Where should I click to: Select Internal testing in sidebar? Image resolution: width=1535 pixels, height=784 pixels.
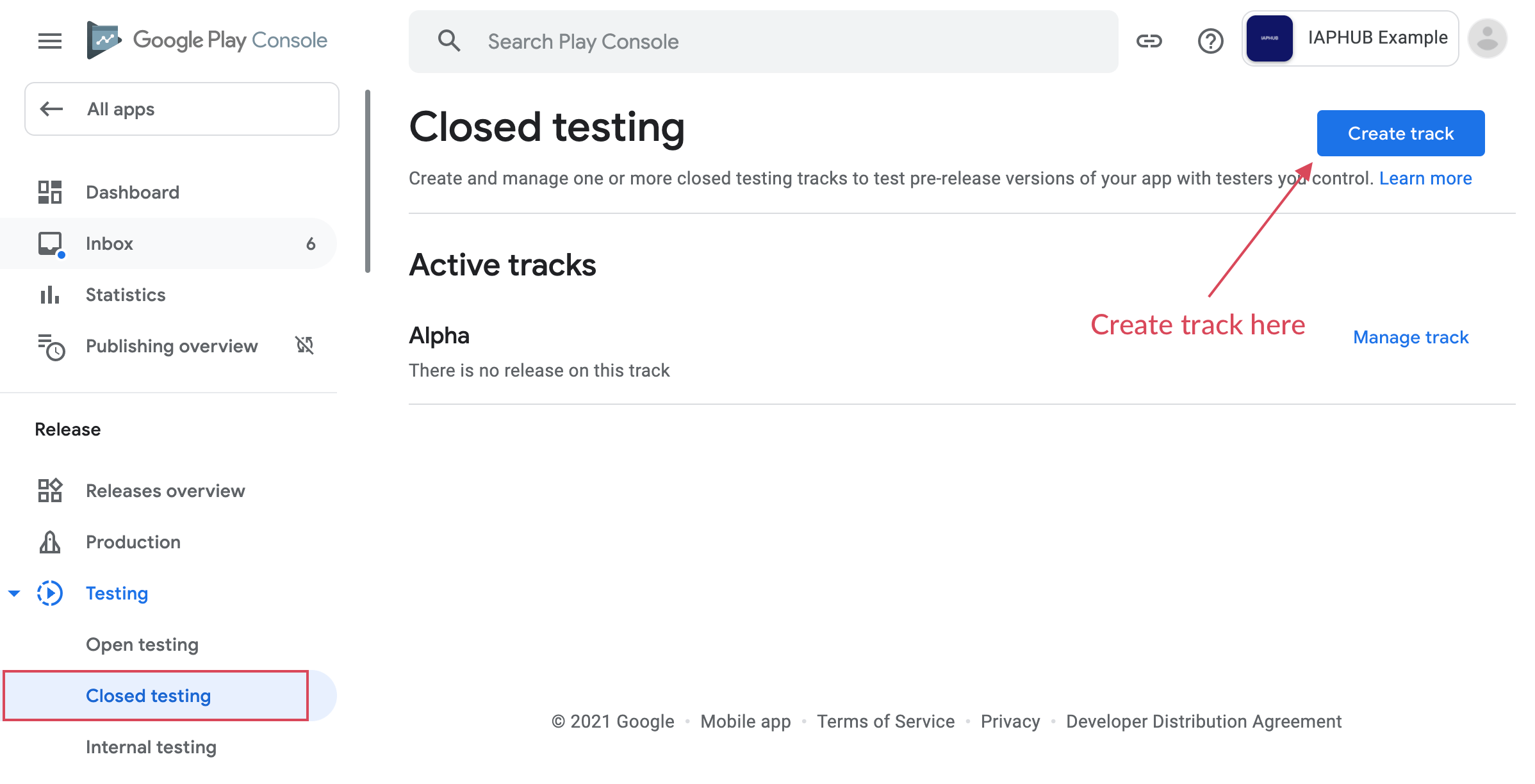point(151,747)
